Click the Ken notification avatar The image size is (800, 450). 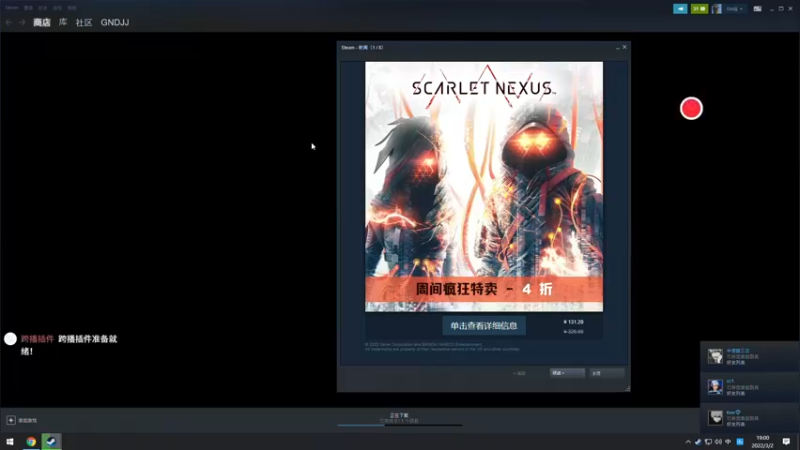coord(715,418)
